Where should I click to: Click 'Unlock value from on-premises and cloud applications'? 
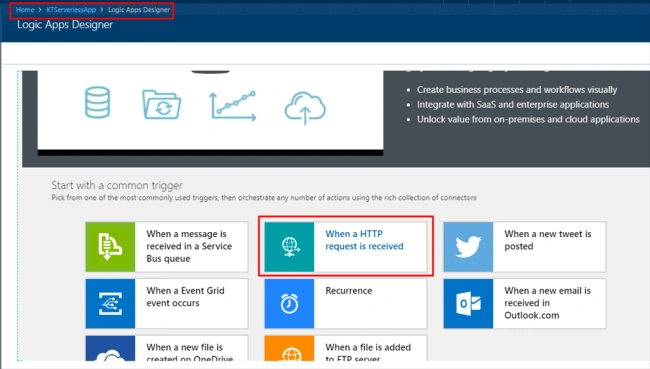coord(528,119)
